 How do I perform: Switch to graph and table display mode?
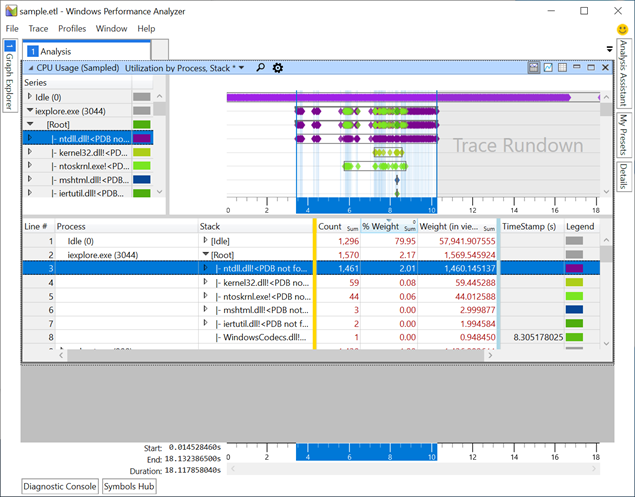pos(532,68)
